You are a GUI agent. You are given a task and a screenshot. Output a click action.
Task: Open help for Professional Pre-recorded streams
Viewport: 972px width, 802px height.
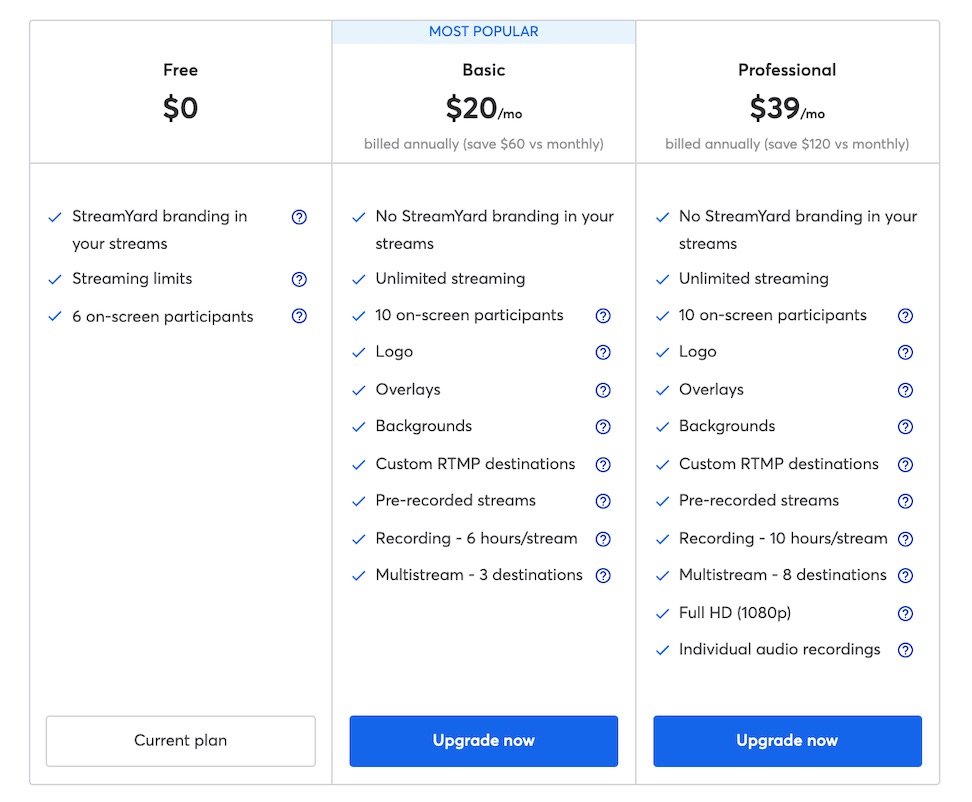coord(905,501)
